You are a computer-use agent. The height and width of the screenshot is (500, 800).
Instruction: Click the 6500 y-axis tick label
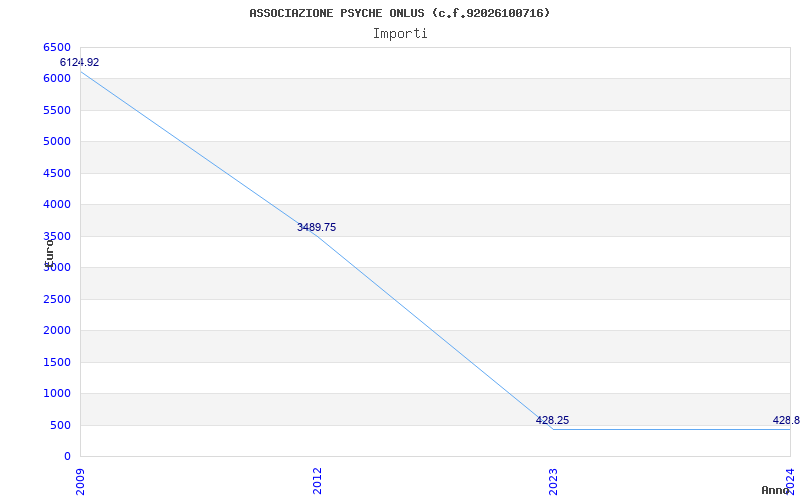coord(57,47)
